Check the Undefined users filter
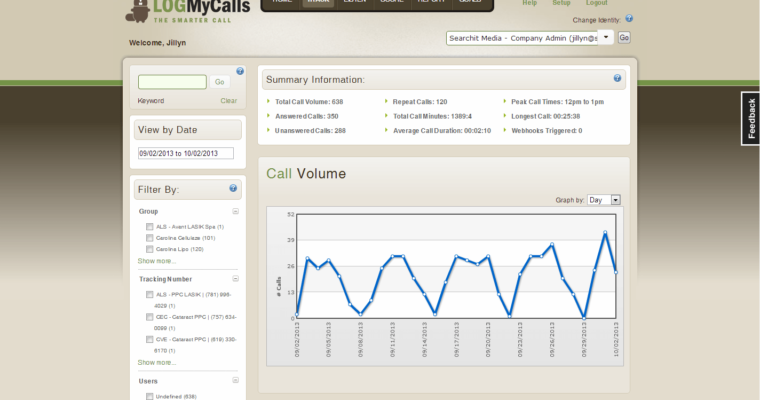Screen dimensions: 760x400 click(x=150, y=396)
